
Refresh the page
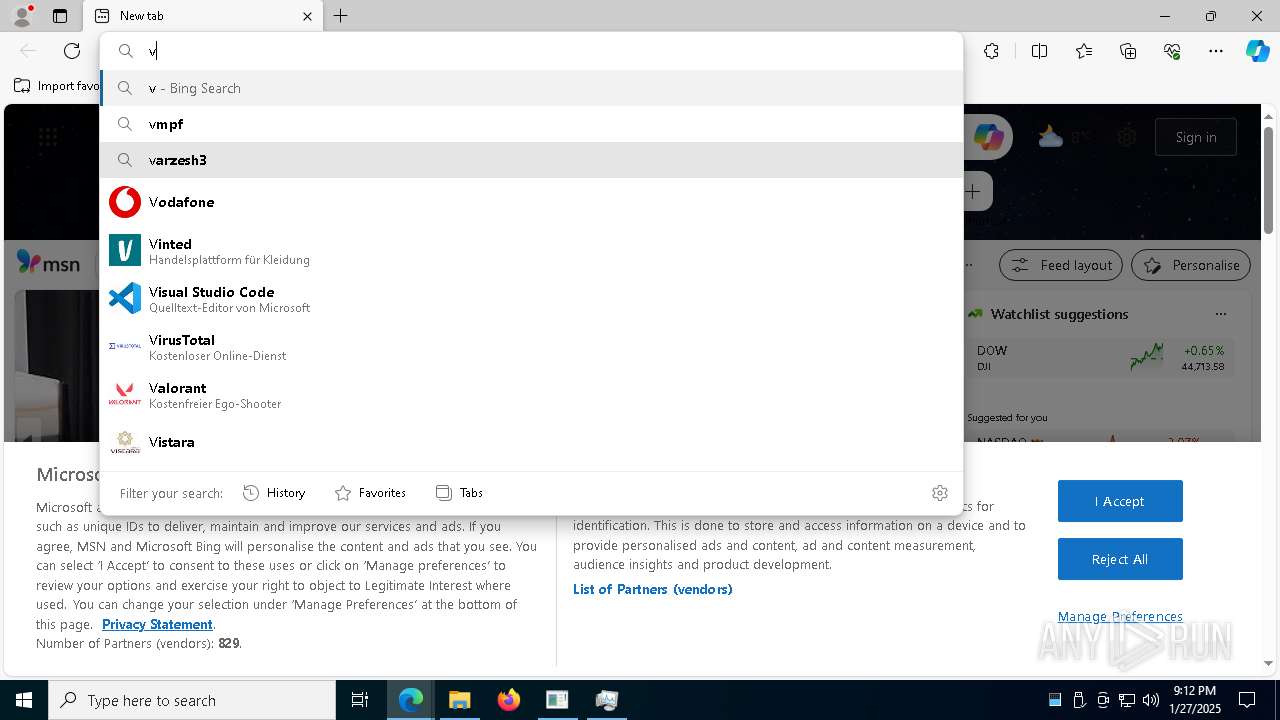(72, 51)
